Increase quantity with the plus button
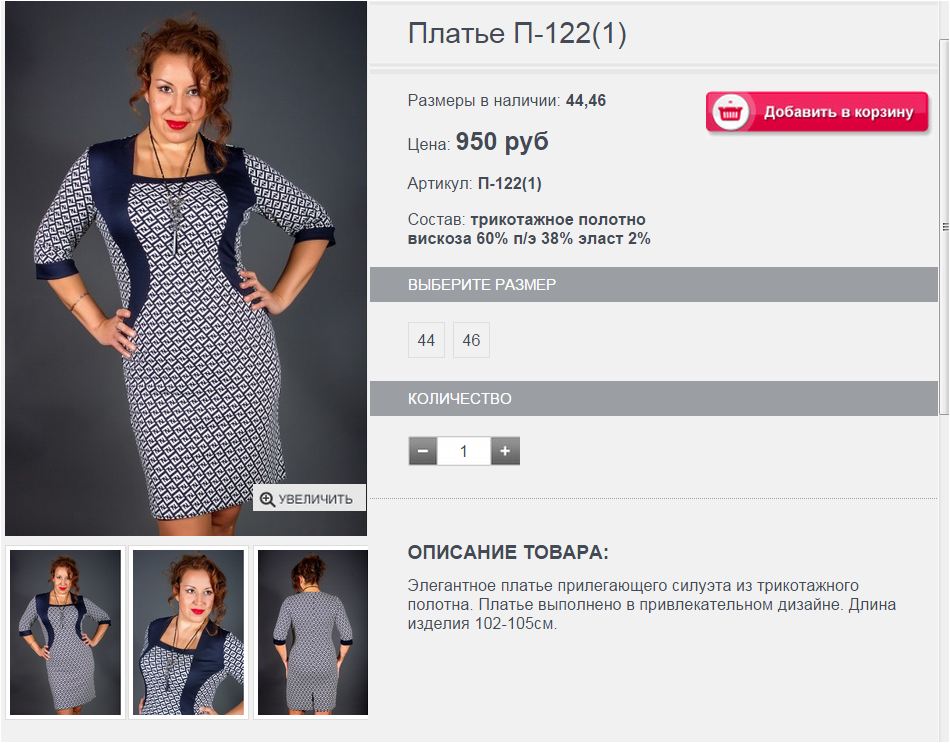The height and width of the screenshot is (743, 950). [x=505, y=451]
